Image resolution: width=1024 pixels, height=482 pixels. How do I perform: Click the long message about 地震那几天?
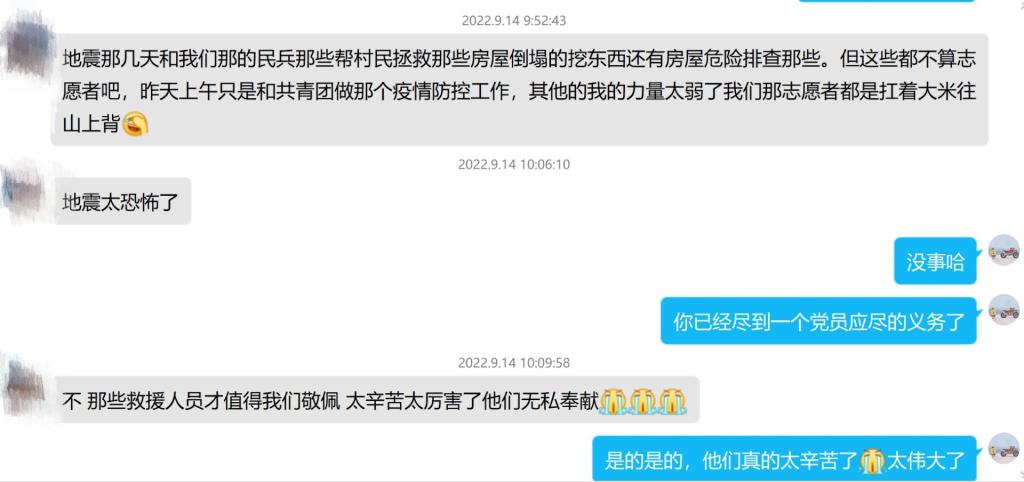[x=519, y=90]
